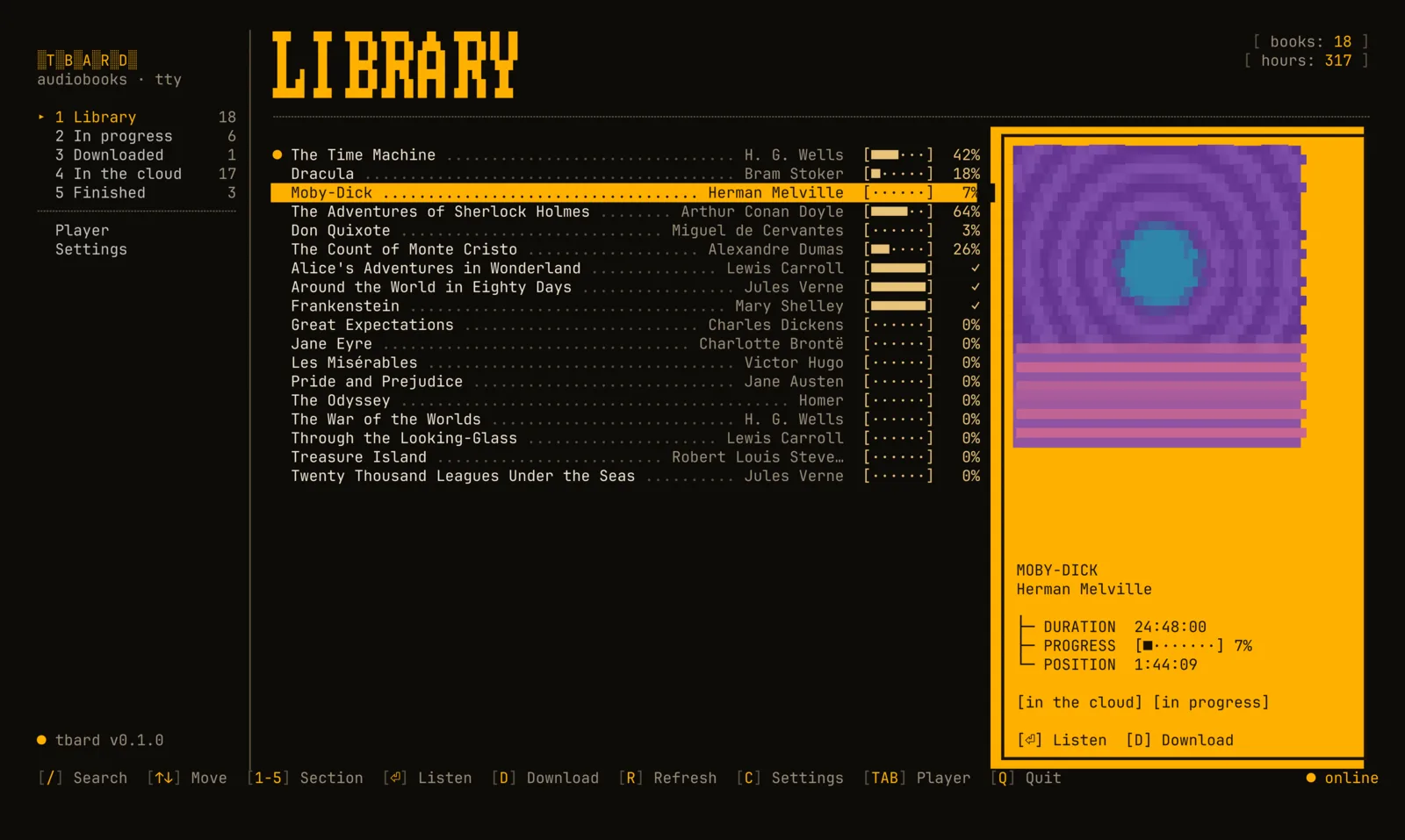1405x840 pixels.
Task: Click the online status indicator
Action: pyautogui.click(x=1342, y=778)
